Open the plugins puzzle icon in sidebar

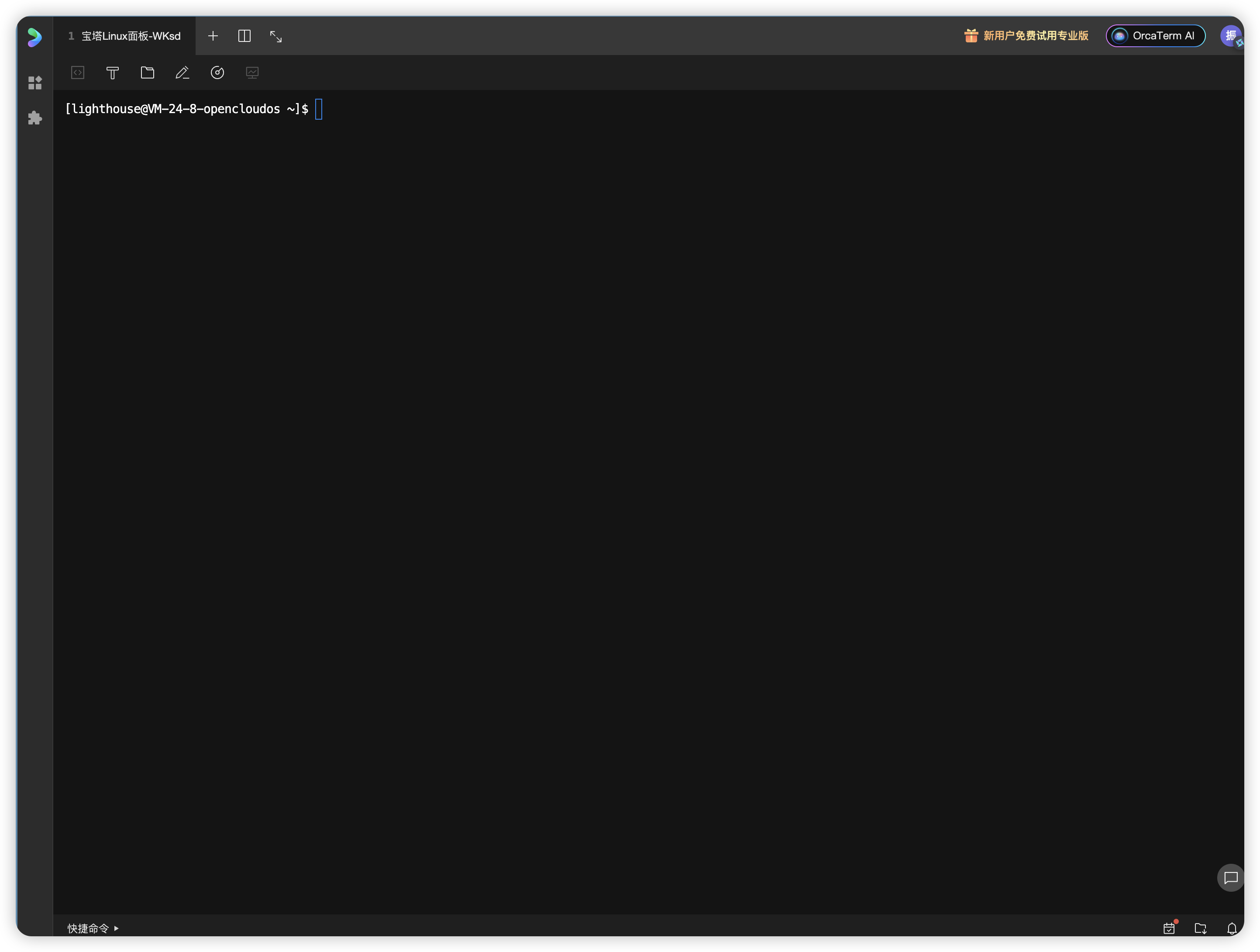coord(35,118)
